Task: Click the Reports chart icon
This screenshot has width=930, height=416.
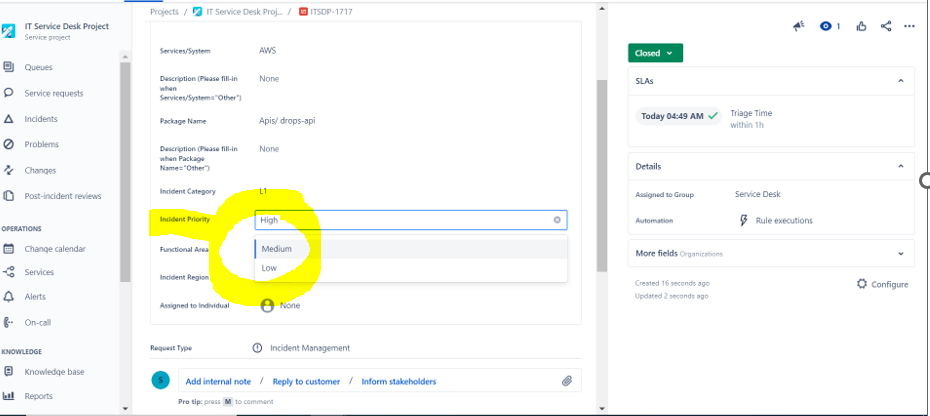Action: click(8, 396)
